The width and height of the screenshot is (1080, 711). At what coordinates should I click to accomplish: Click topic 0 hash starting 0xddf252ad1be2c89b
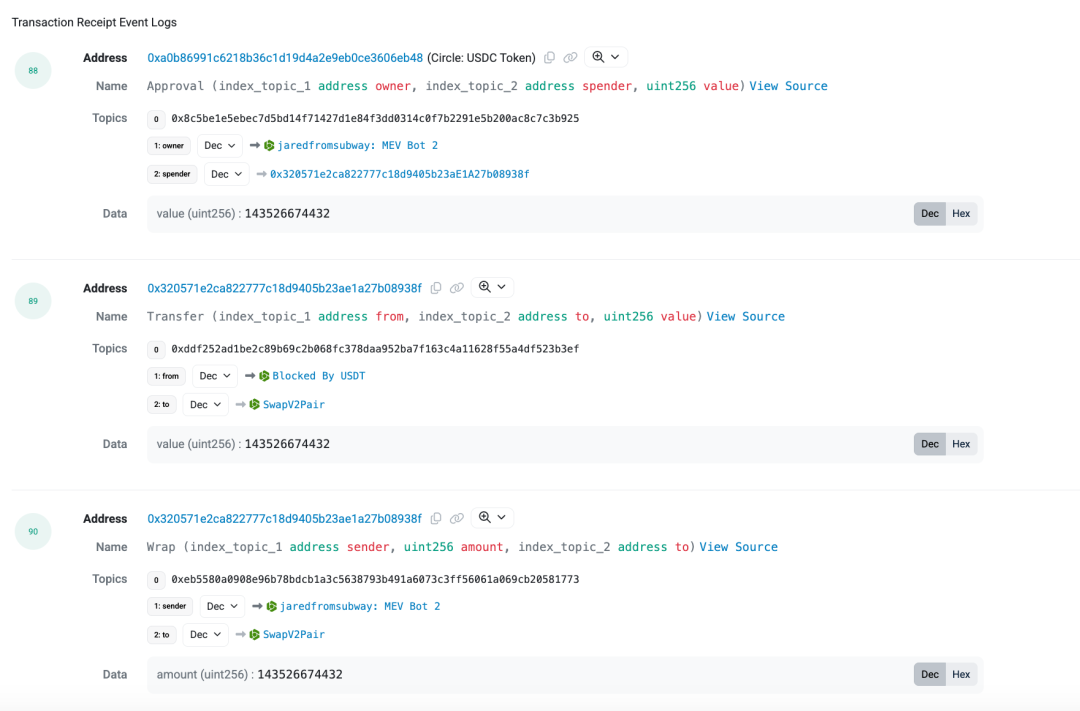375,349
